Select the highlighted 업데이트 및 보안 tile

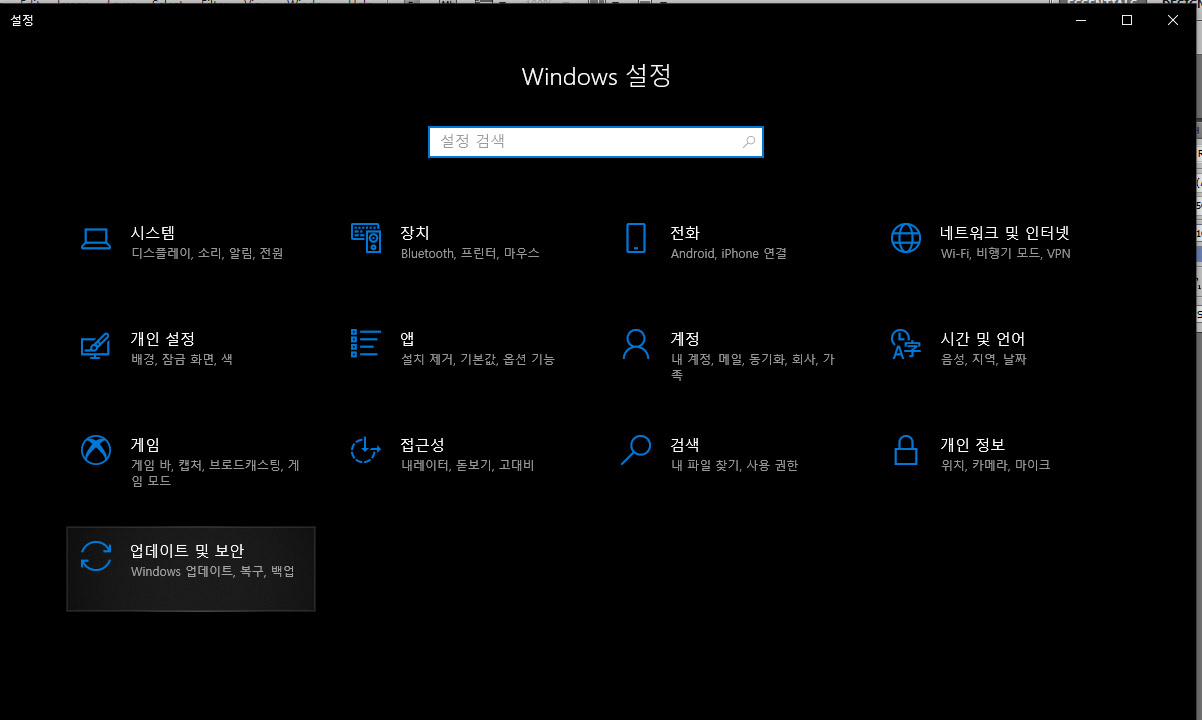[x=190, y=568]
